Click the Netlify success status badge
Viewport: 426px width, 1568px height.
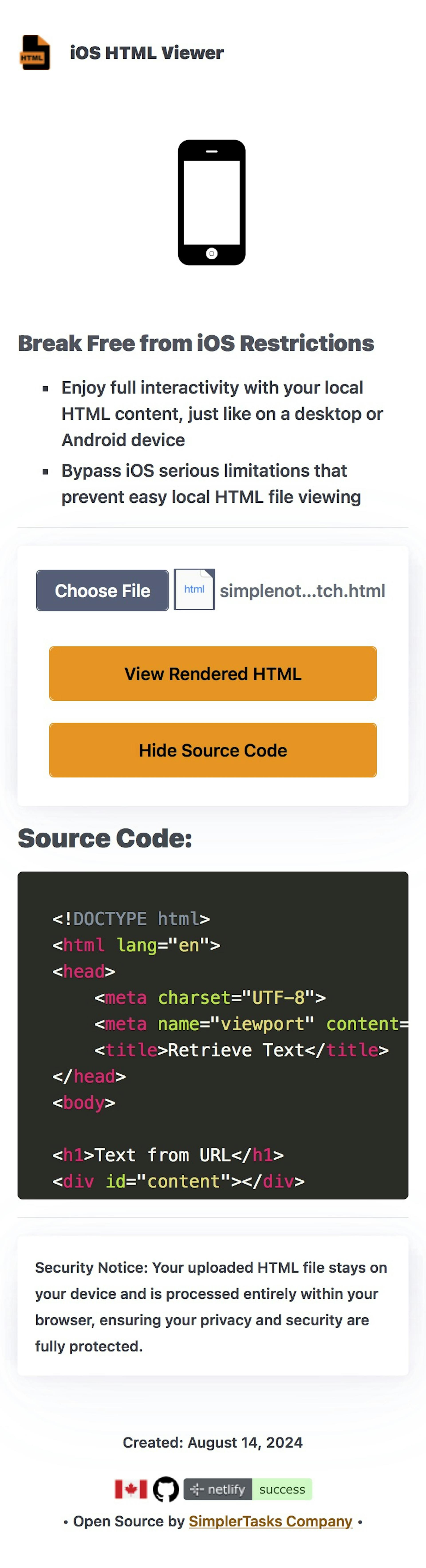(247, 1489)
